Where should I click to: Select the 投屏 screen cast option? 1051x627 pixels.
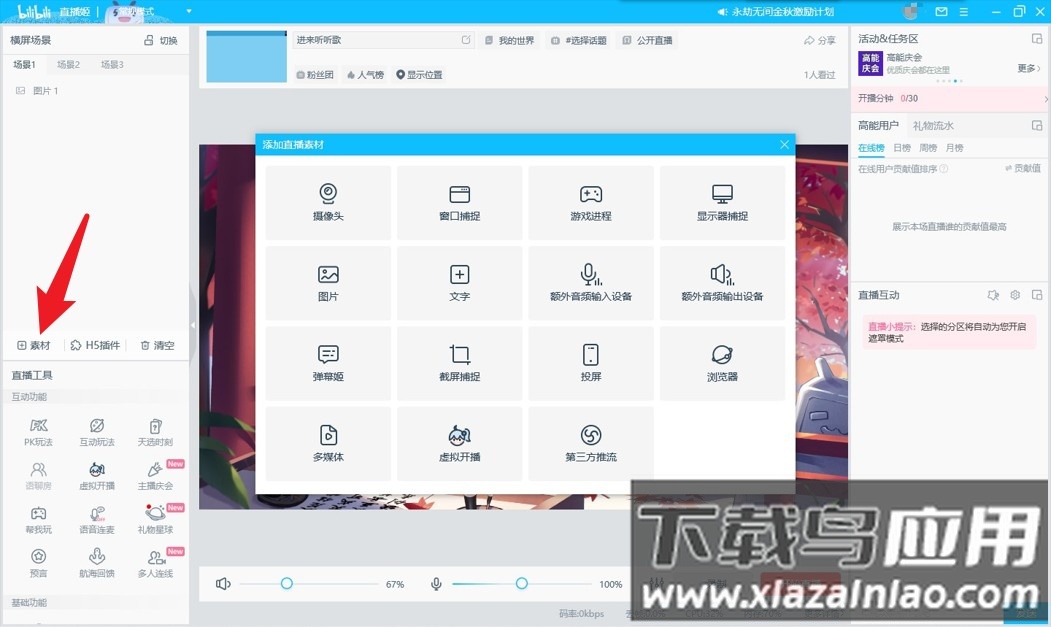tap(590, 362)
